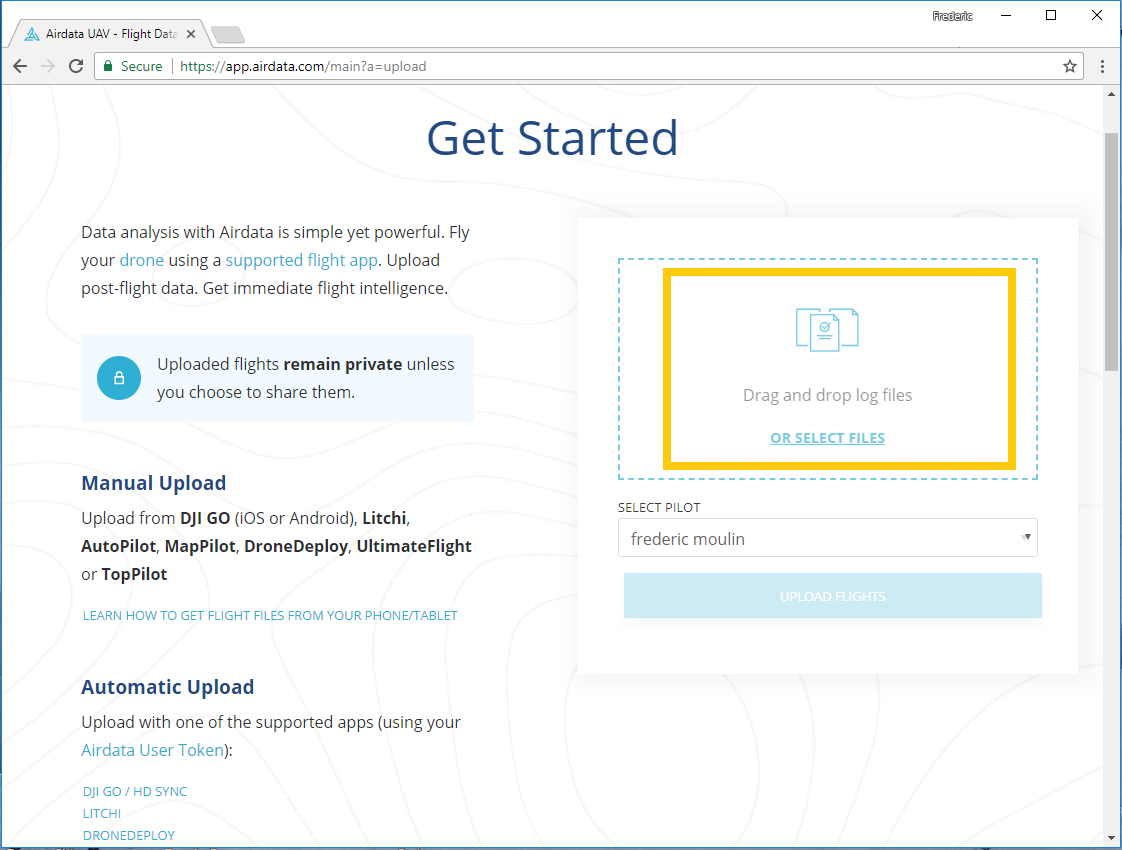Open Learn how to get flight files link

tap(270, 615)
